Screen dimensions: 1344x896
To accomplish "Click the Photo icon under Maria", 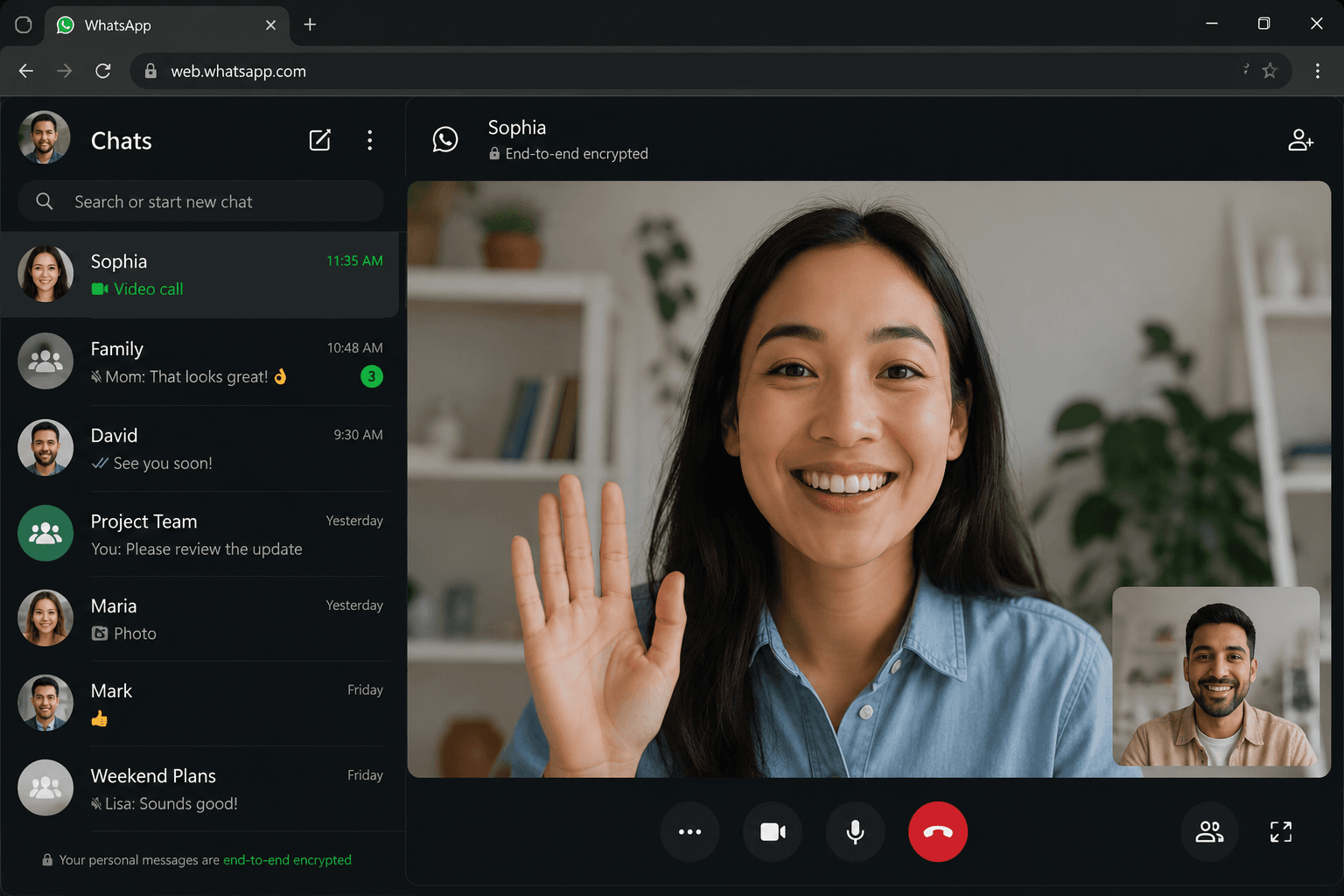I will [x=100, y=633].
